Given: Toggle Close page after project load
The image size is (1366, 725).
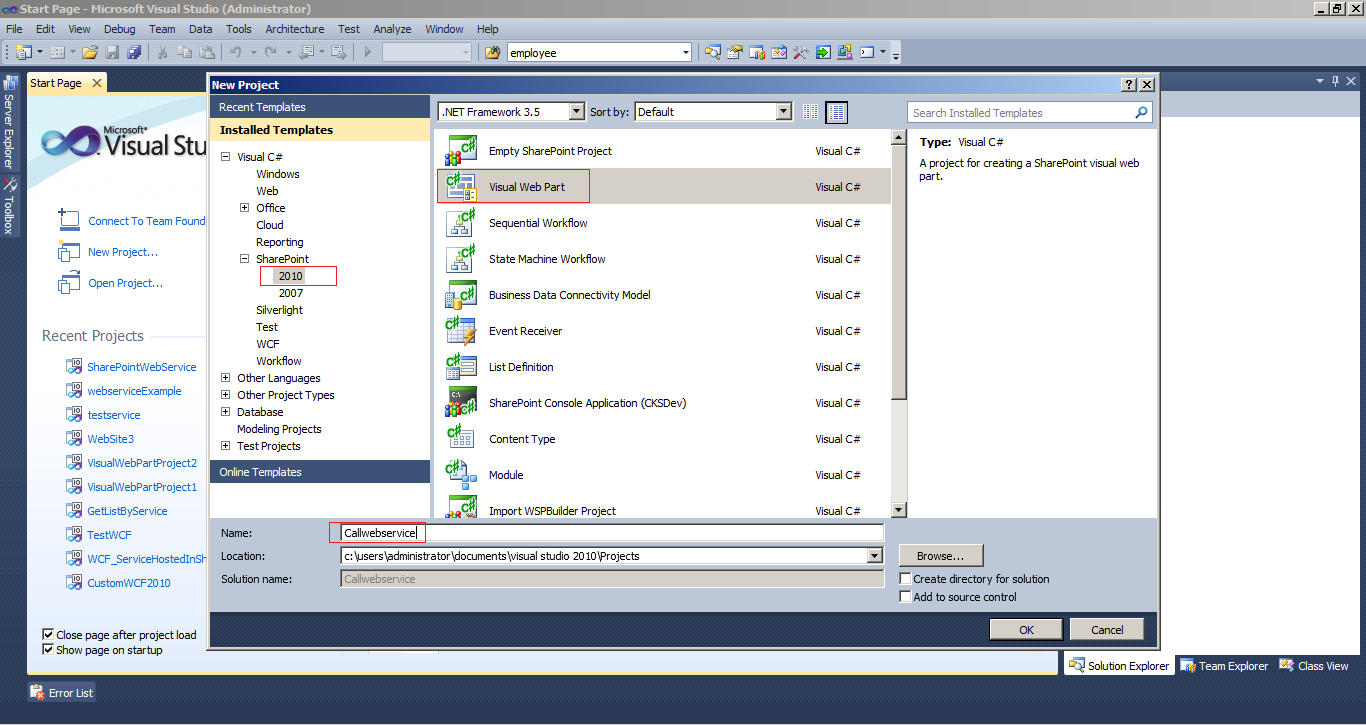Looking at the screenshot, I should pyautogui.click(x=48, y=634).
